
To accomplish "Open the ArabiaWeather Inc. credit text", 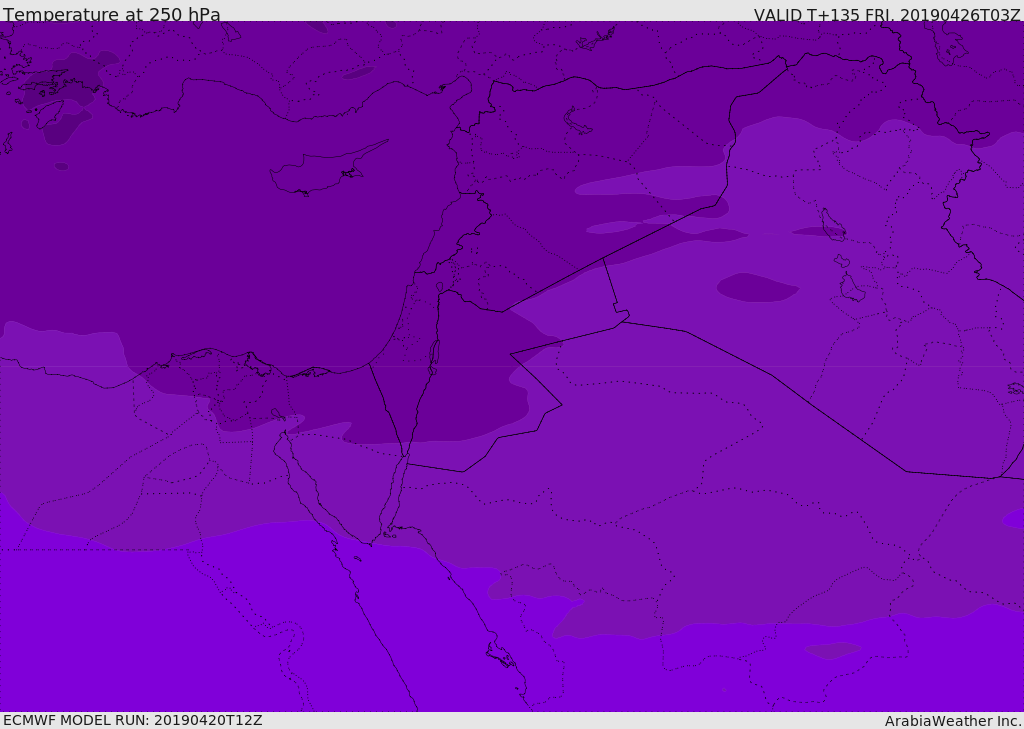I will tap(953, 721).
